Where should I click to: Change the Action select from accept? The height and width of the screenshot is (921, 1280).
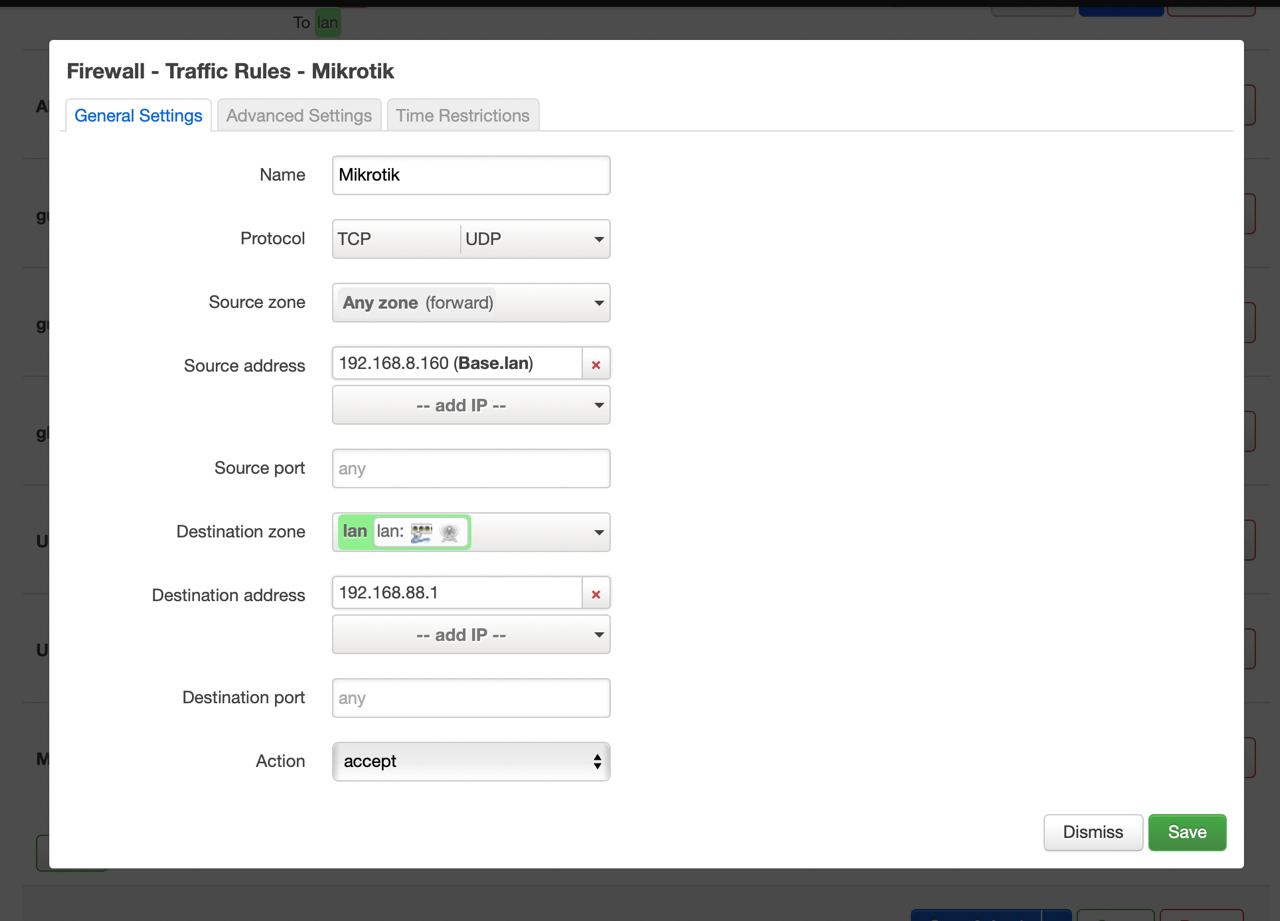[x=471, y=761]
